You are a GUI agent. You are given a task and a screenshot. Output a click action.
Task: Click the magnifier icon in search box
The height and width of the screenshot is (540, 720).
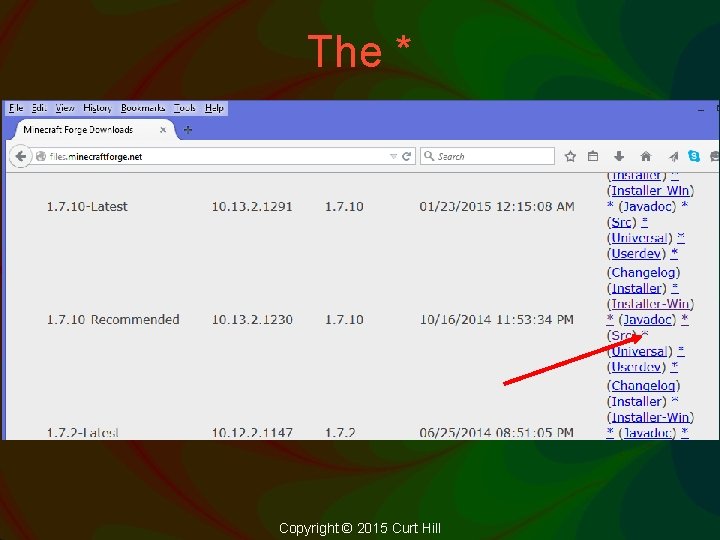pyautogui.click(x=429, y=156)
